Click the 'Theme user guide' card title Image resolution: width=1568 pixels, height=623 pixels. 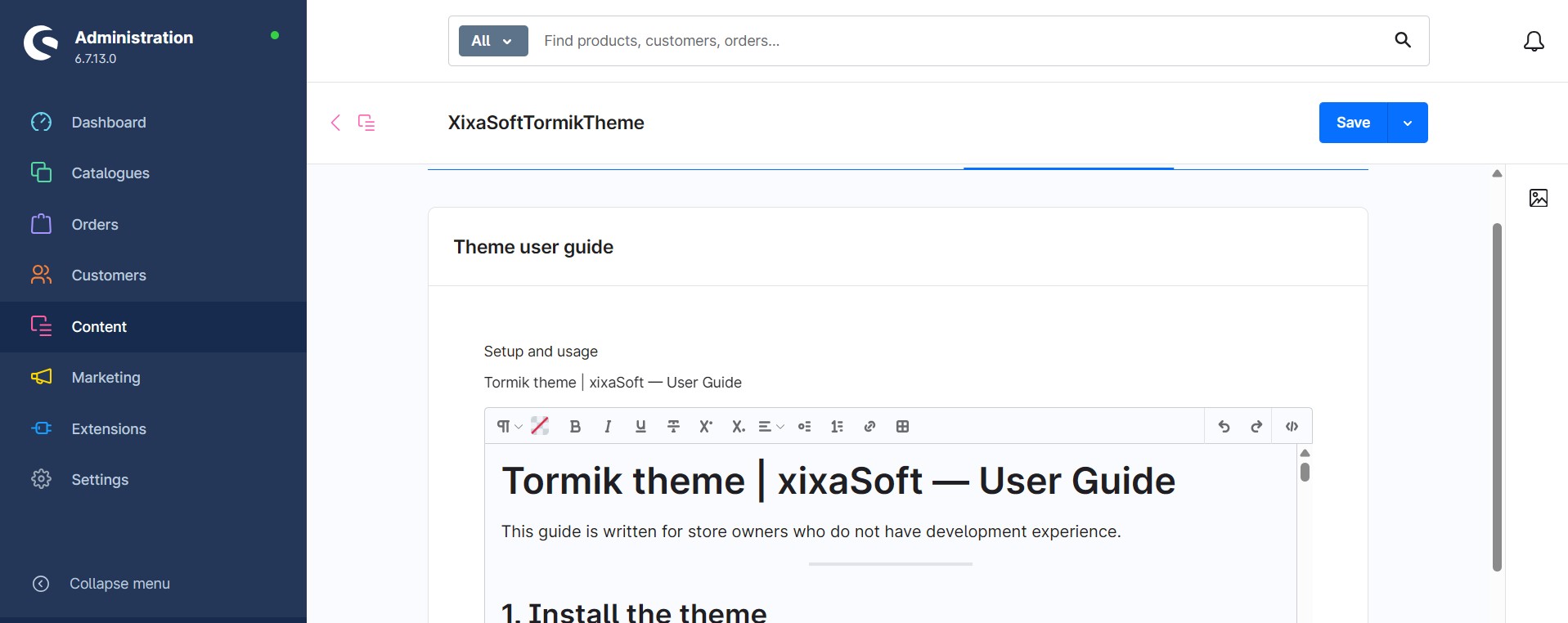tap(533, 247)
